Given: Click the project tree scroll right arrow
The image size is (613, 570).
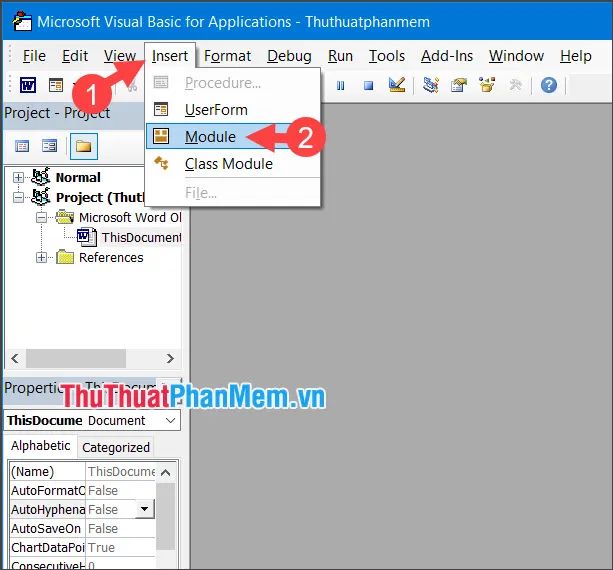Looking at the screenshot, I should [x=170, y=358].
